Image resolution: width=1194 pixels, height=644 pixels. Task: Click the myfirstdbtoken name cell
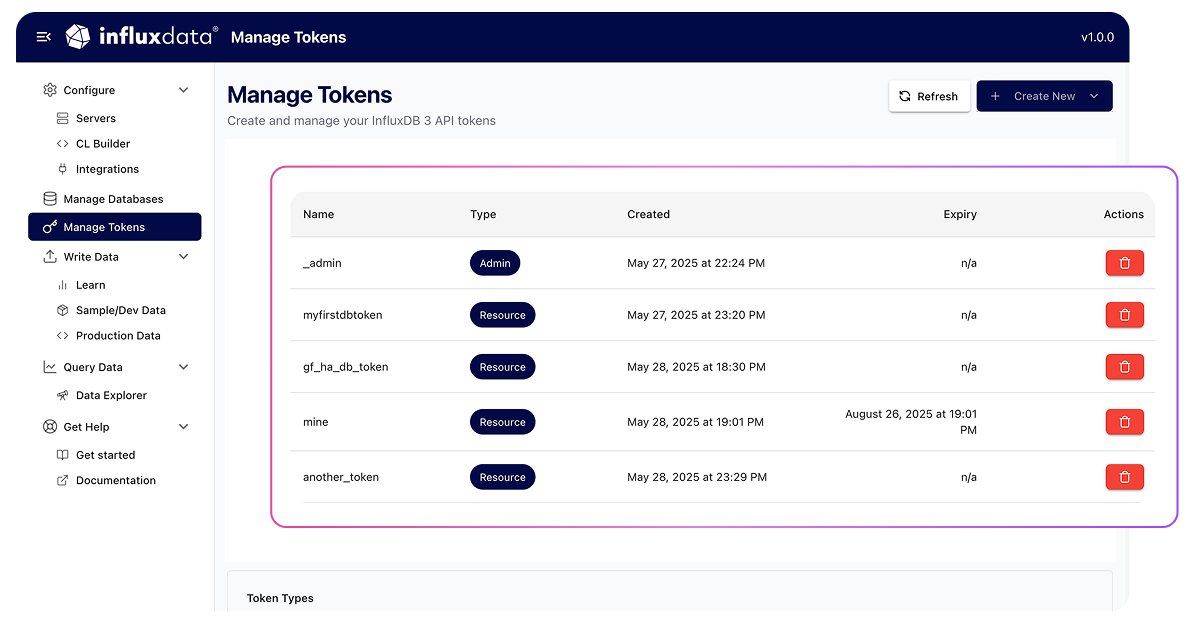(x=343, y=314)
